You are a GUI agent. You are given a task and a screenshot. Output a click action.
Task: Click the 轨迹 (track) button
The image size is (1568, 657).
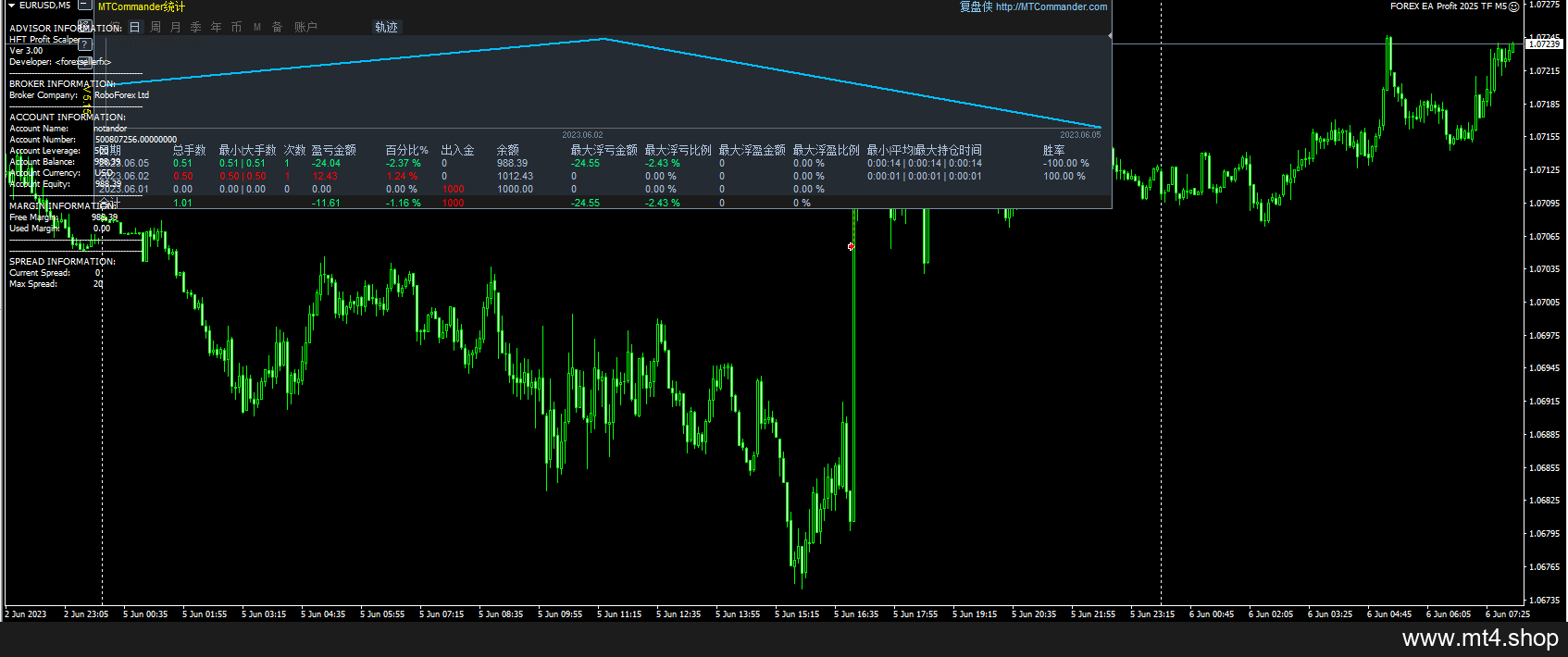click(386, 28)
